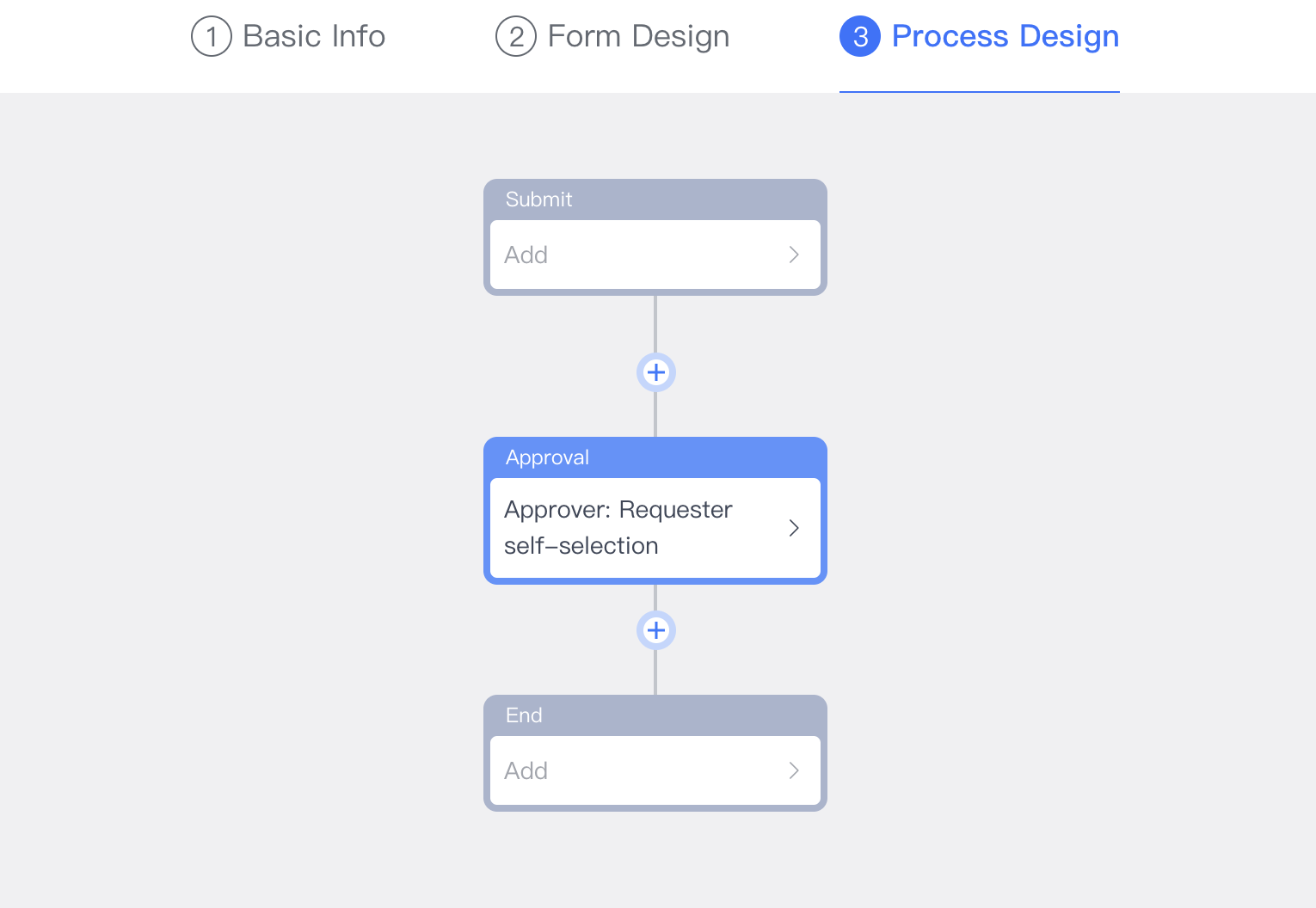Click the blue step 3 circle icon
The image size is (1316, 908).
pos(859,36)
